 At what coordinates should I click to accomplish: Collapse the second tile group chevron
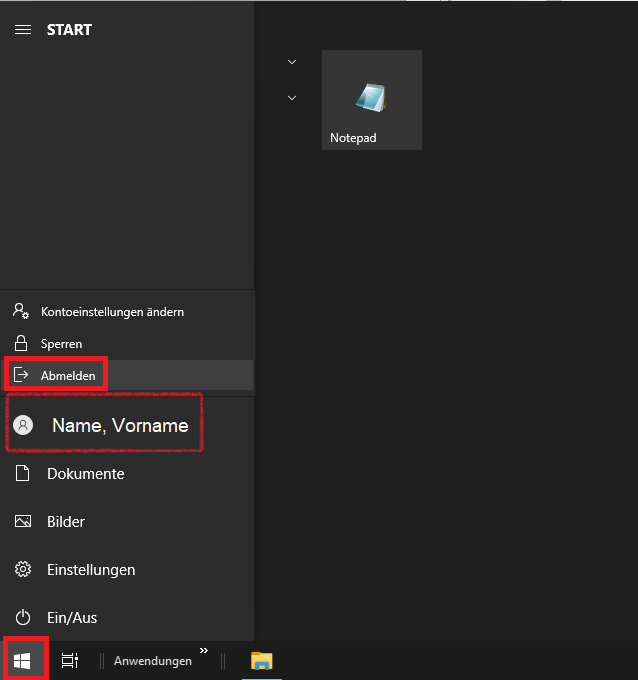coord(292,98)
